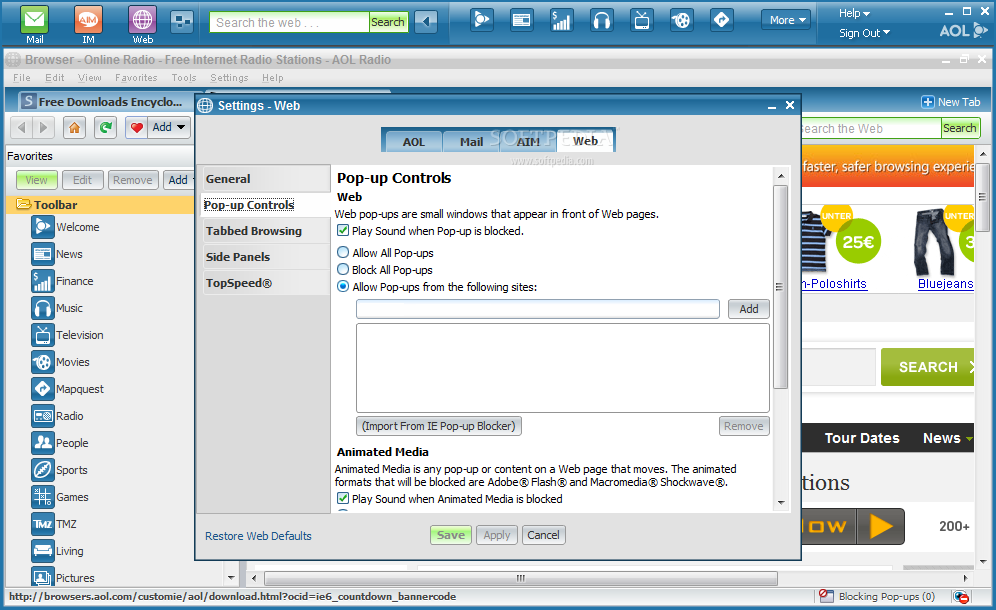Click the collapse arrow beside top search box

click(426, 22)
